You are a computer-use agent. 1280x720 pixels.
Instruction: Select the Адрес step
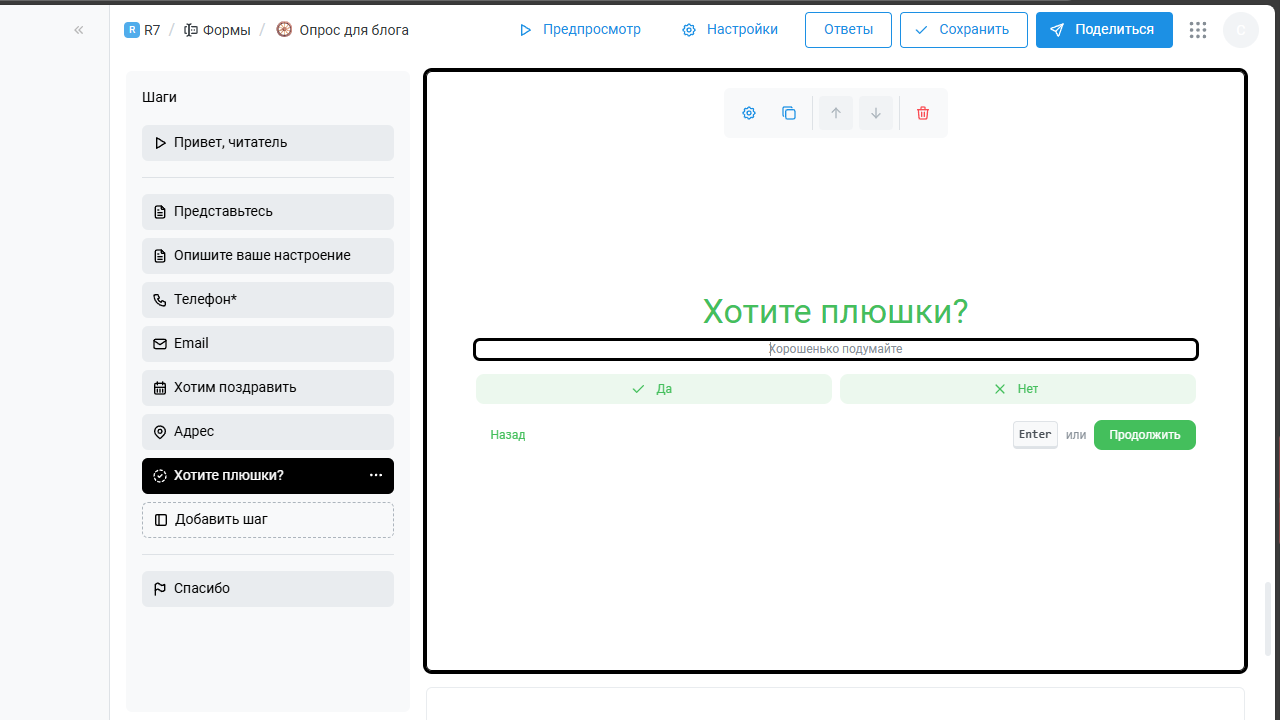pos(268,432)
